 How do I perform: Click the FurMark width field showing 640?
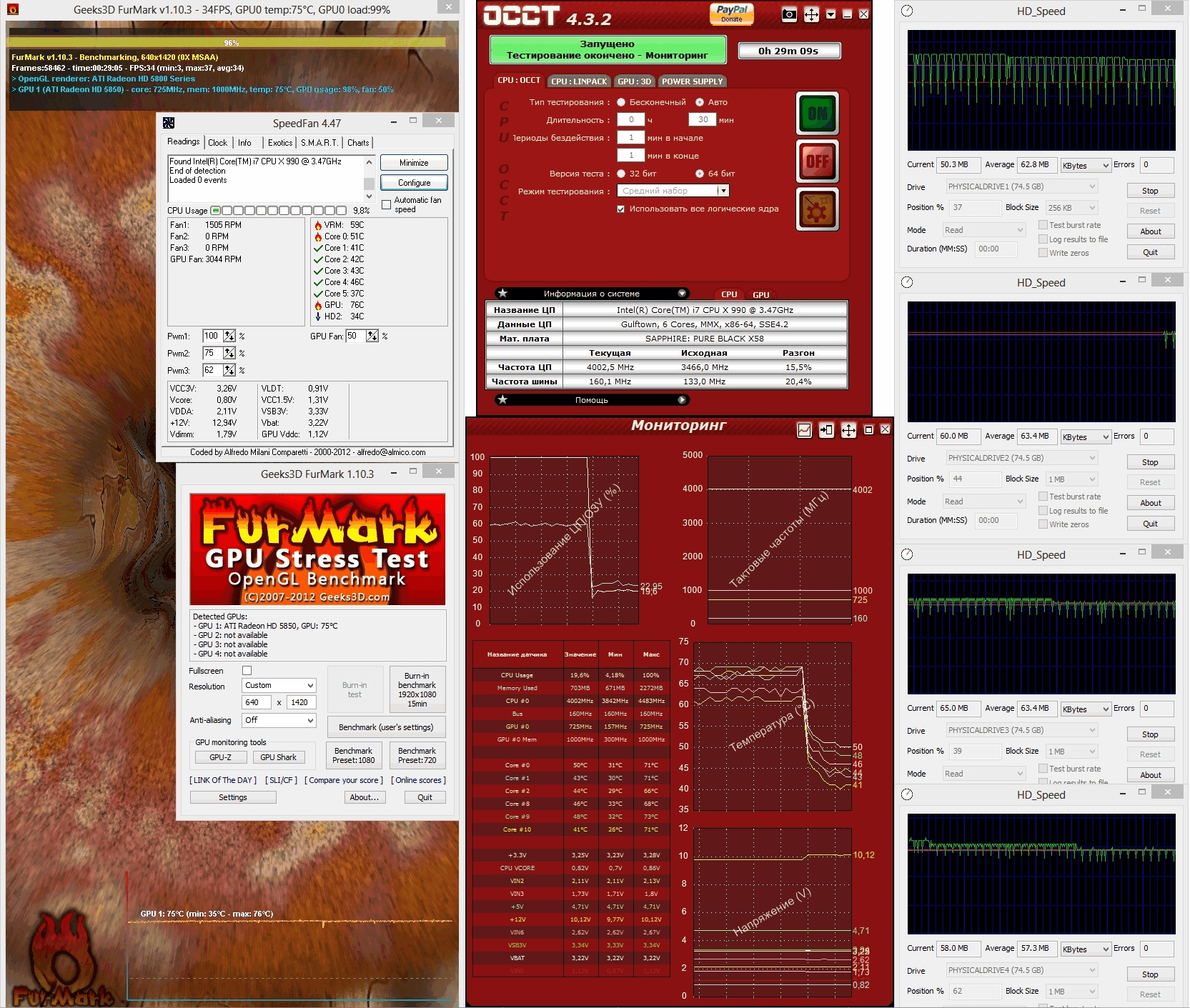[x=257, y=702]
